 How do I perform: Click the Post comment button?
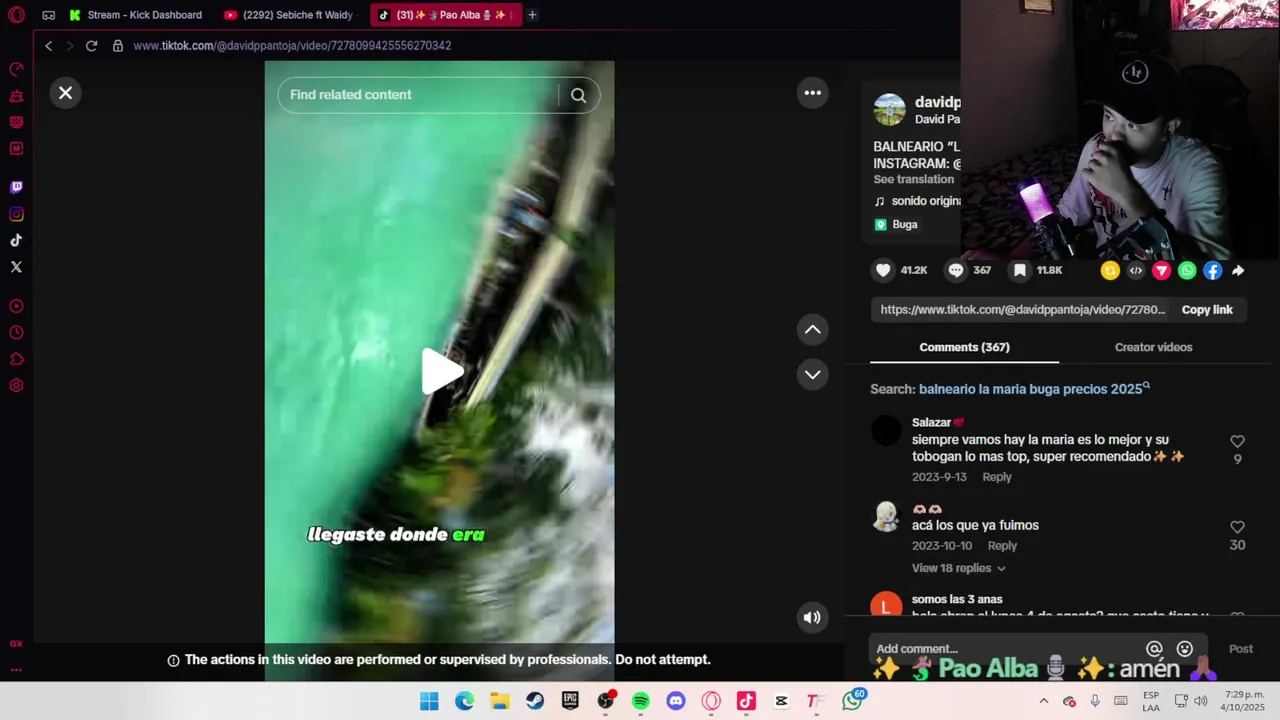point(1240,649)
